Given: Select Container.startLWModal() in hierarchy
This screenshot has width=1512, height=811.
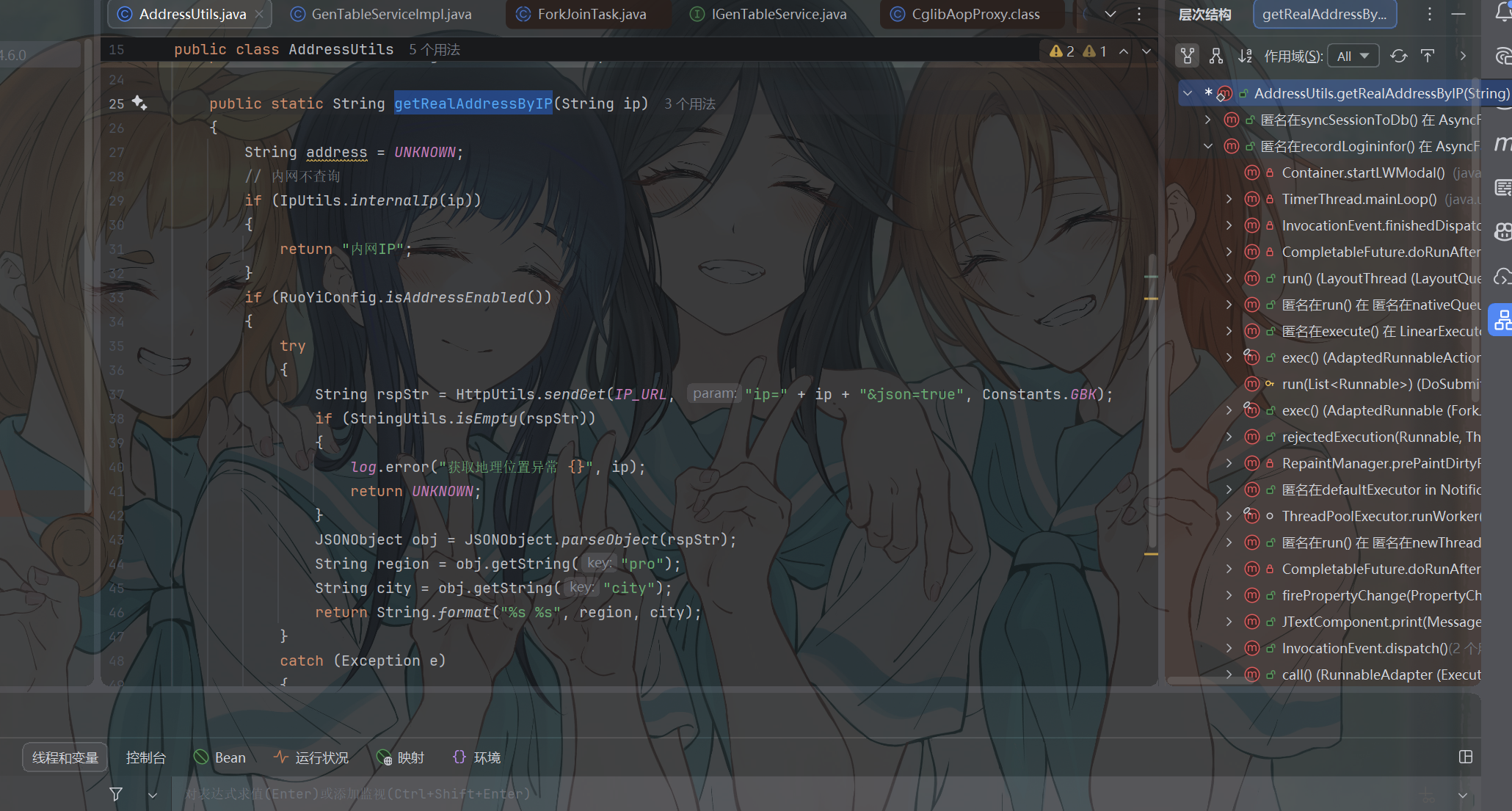Looking at the screenshot, I should [1362, 172].
